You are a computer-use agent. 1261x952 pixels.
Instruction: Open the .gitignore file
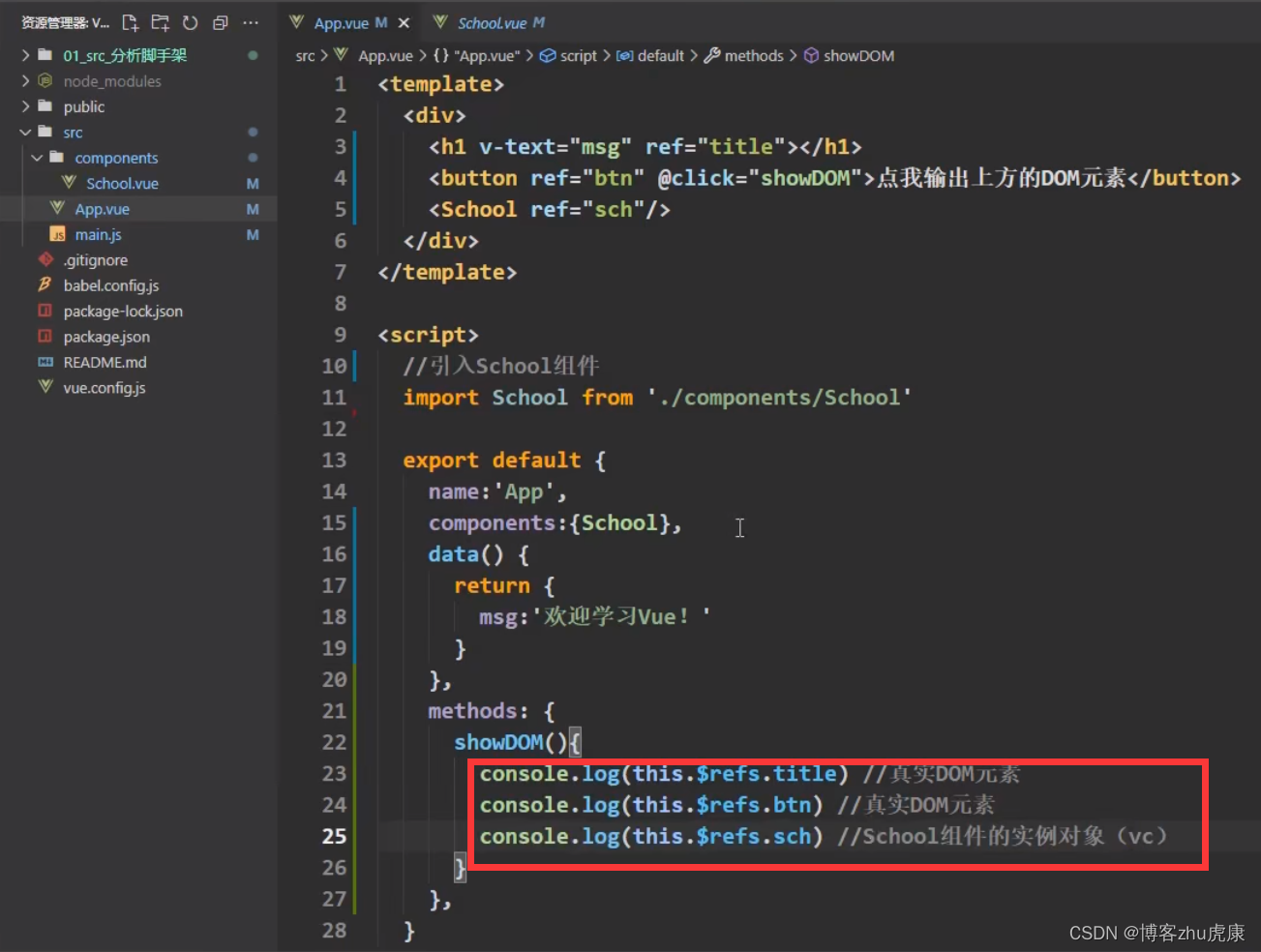coord(95,260)
